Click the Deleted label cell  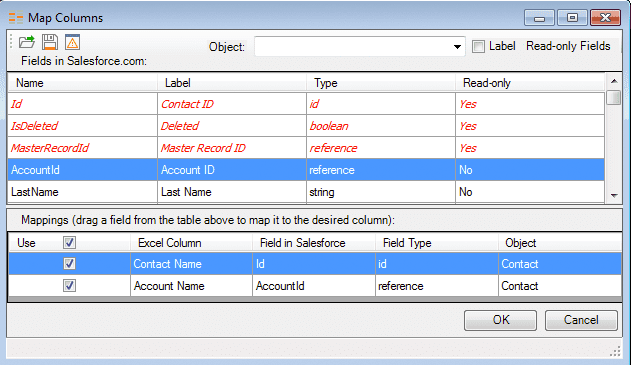point(232,126)
